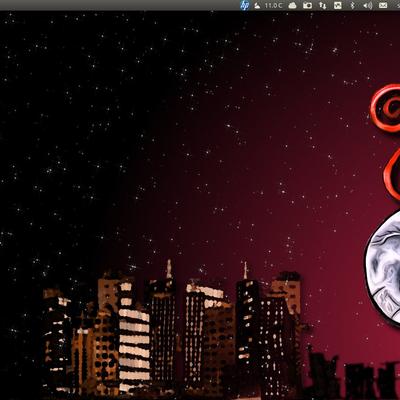
Task: Open the sound volume indicator
Action: click(368, 6)
